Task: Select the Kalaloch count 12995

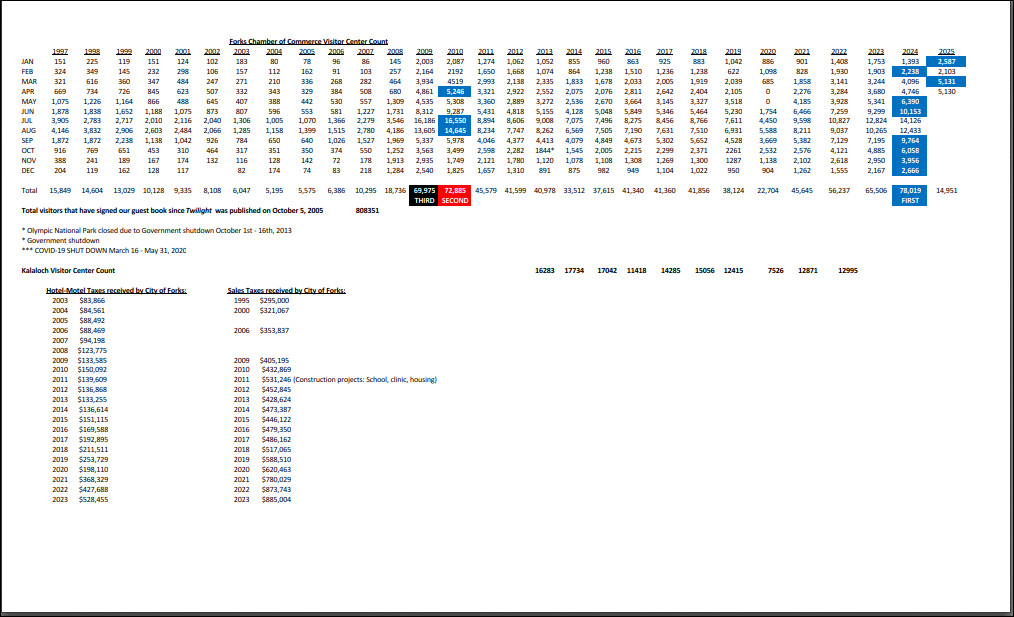Action: click(848, 270)
